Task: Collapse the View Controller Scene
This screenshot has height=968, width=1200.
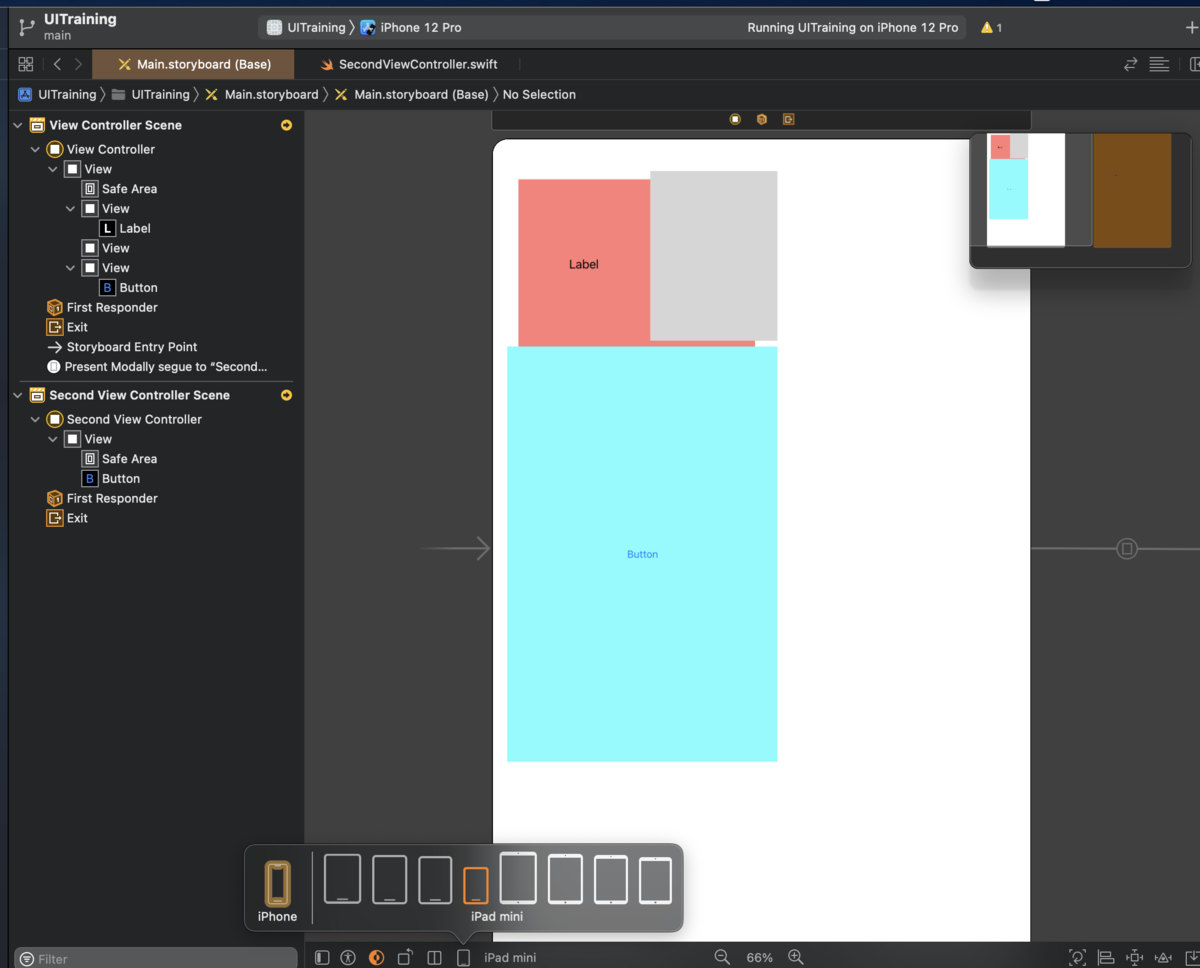Action: coord(17,125)
